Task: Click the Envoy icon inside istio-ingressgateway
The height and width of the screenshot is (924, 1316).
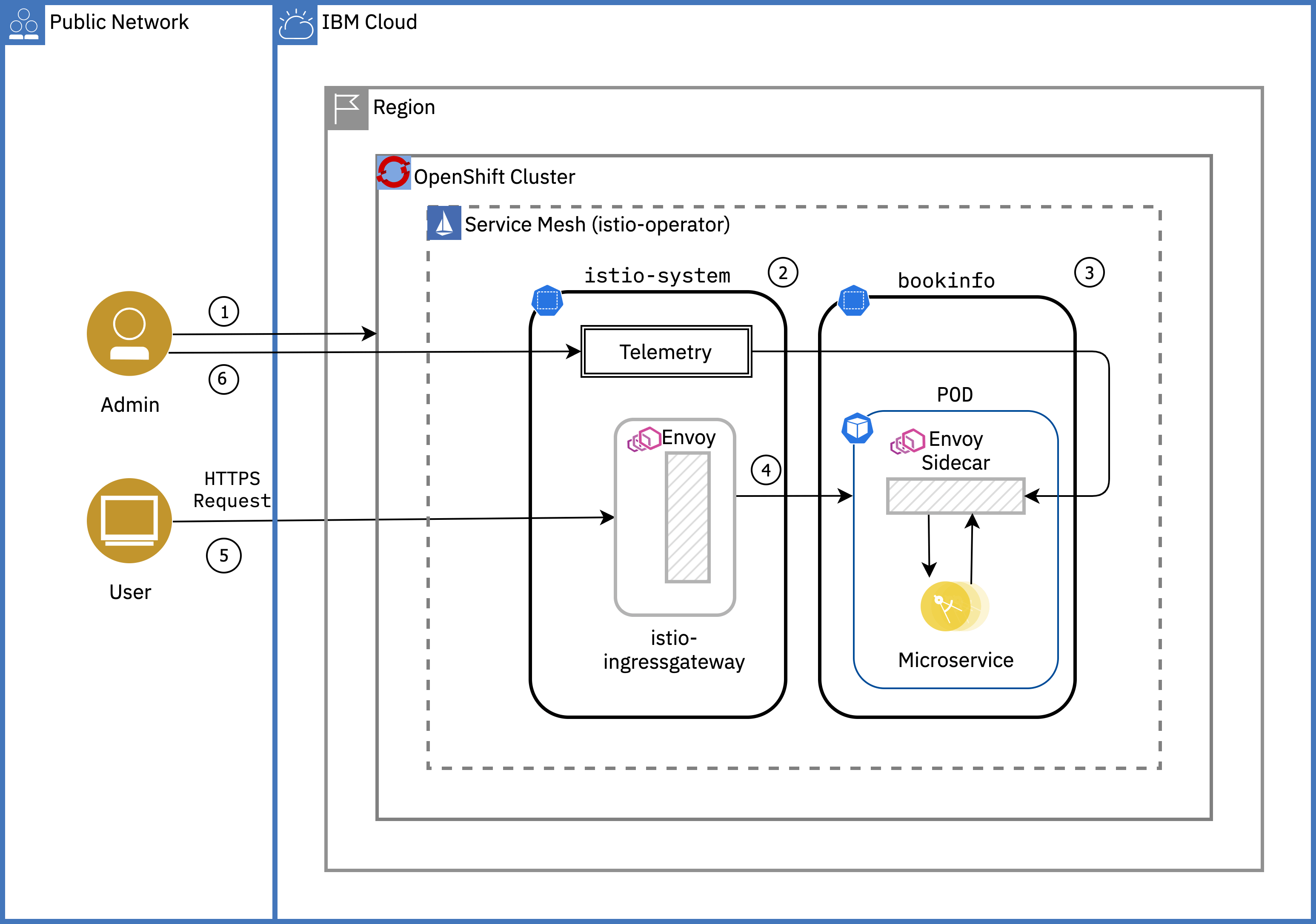Action: [x=644, y=439]
